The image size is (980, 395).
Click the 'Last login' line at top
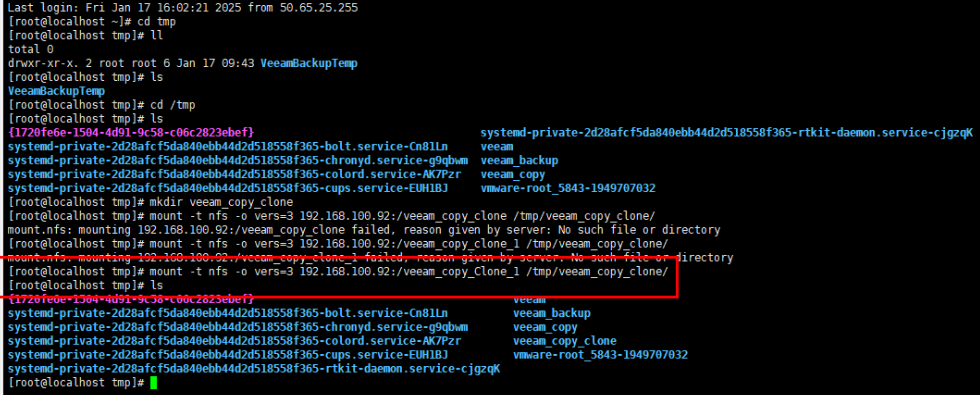[x=183, y=8]
